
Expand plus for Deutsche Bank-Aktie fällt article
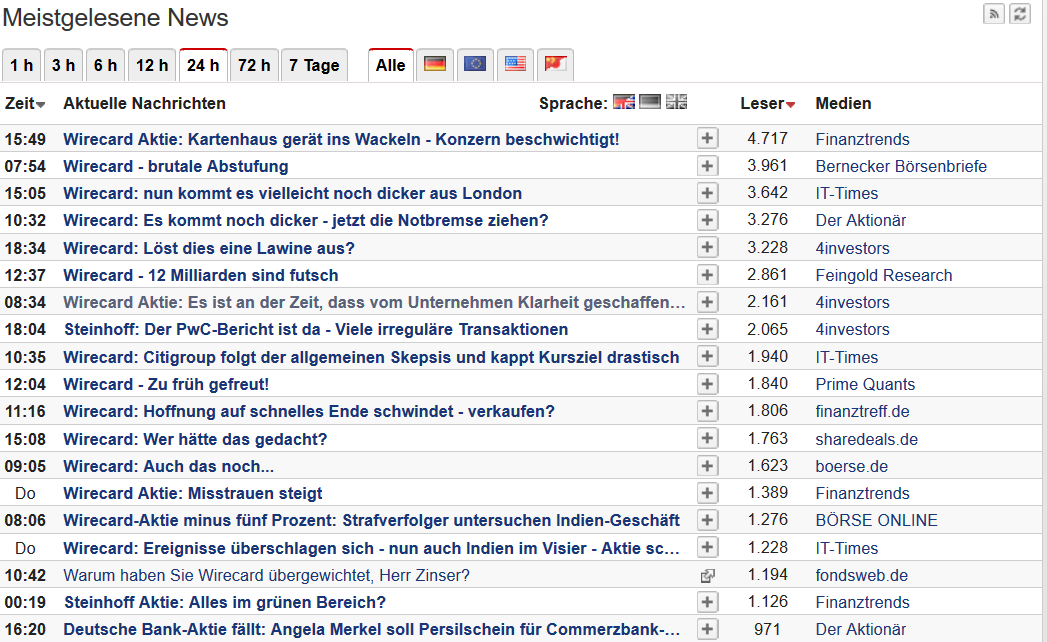click(707, 629)
